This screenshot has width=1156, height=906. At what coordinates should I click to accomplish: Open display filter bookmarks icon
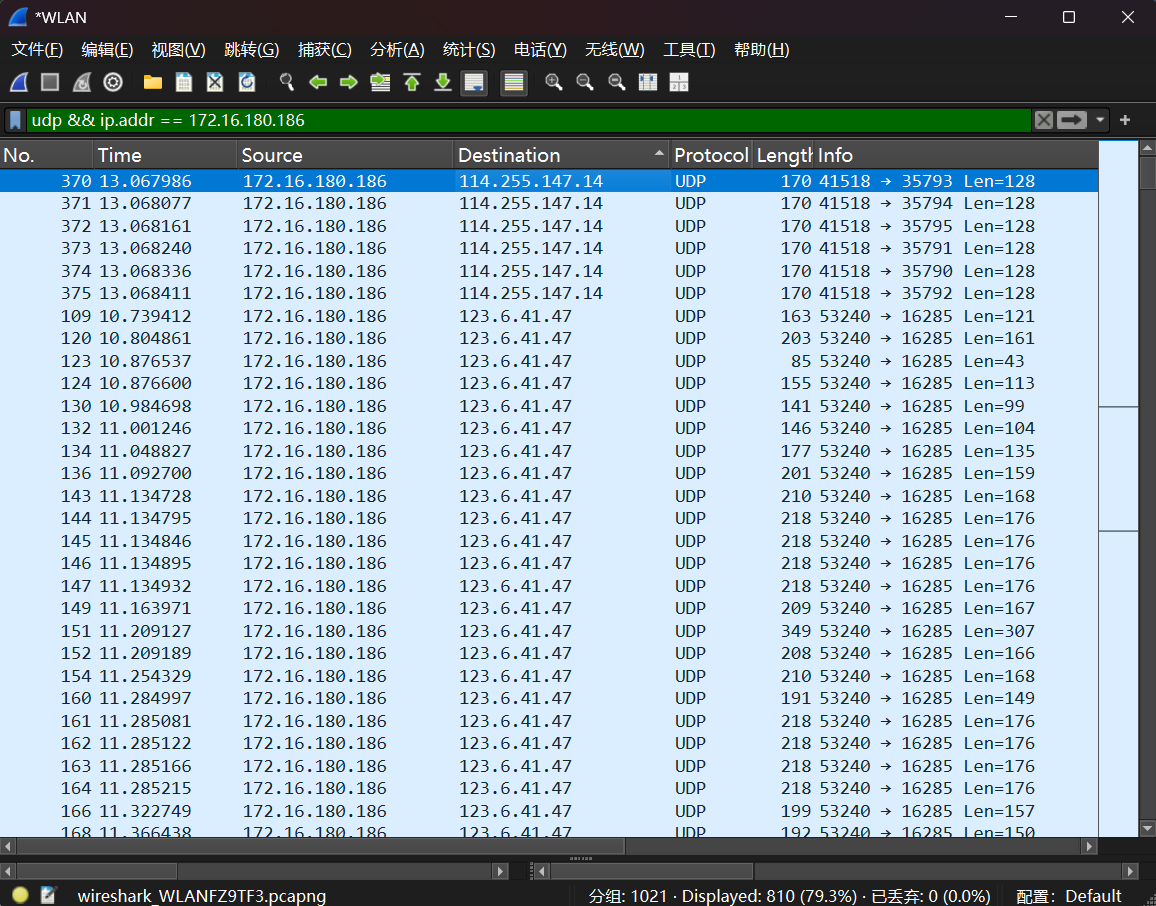15,120
